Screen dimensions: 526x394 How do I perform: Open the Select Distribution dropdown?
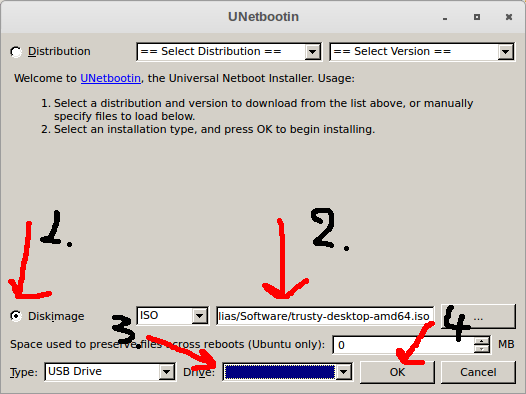point(229,52)
